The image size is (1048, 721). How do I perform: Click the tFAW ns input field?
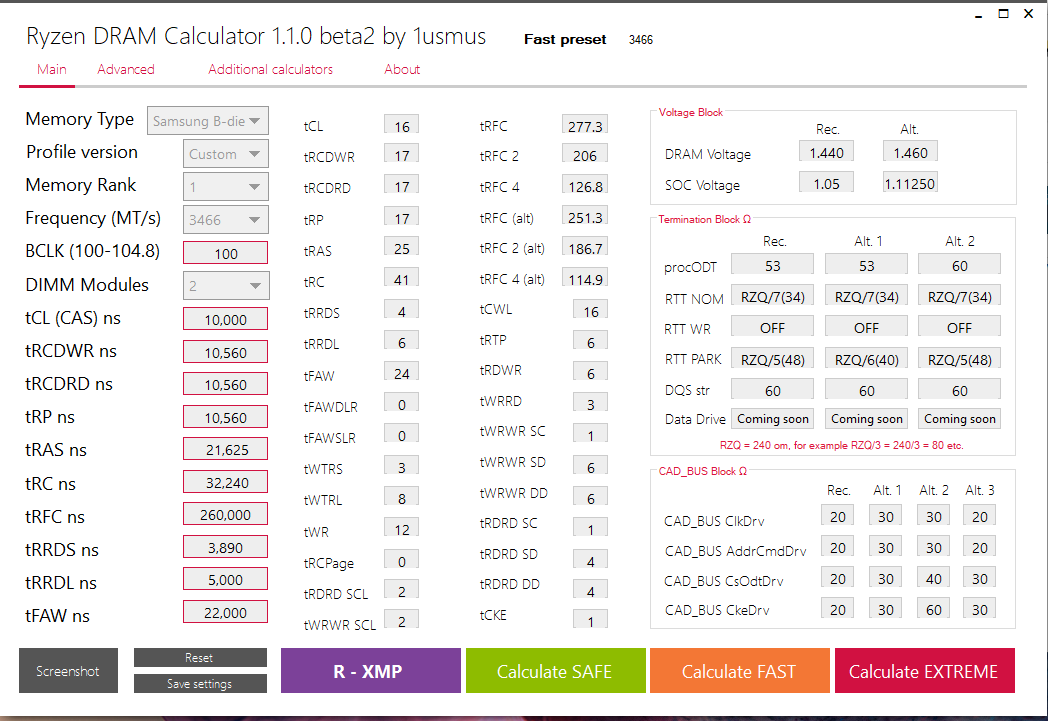point(226,612)
